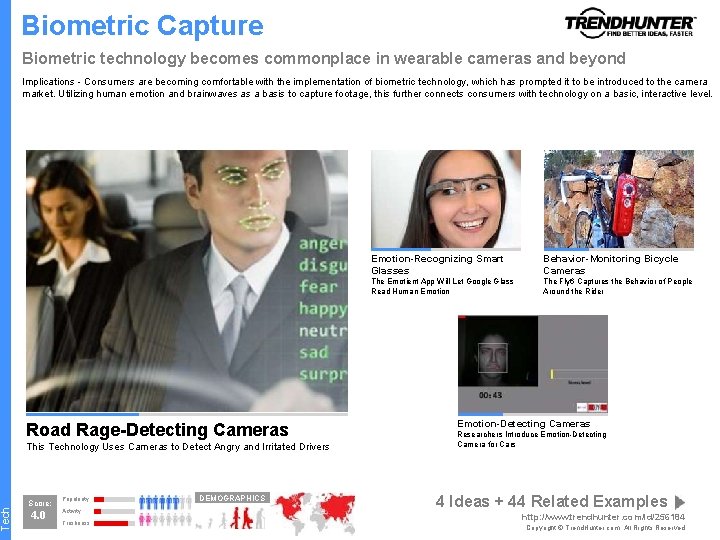Click the Trend Hunter logo
Image resolution: width=720 pixels, height=540 pixels.
(x=630, y=23)
